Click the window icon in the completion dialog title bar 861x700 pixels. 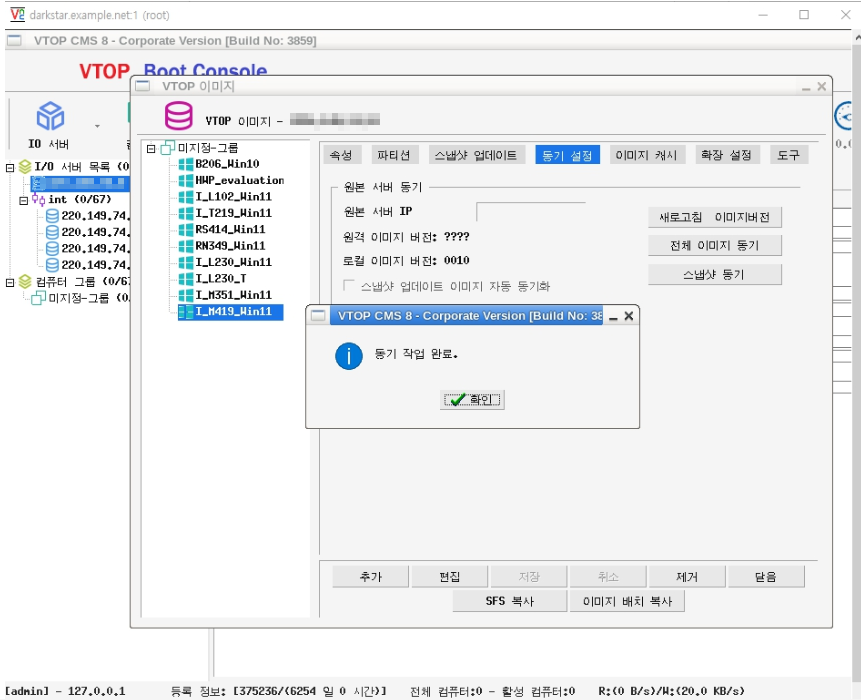coord(318,316)
